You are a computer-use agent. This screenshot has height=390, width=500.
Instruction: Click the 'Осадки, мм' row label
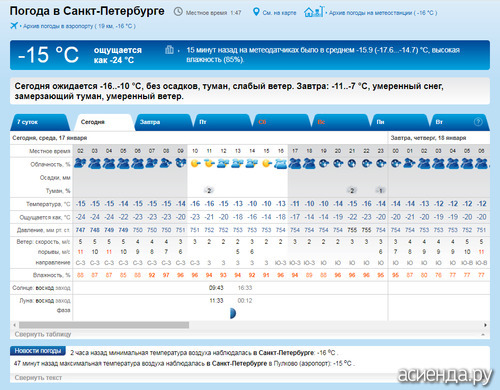[55, 178]
